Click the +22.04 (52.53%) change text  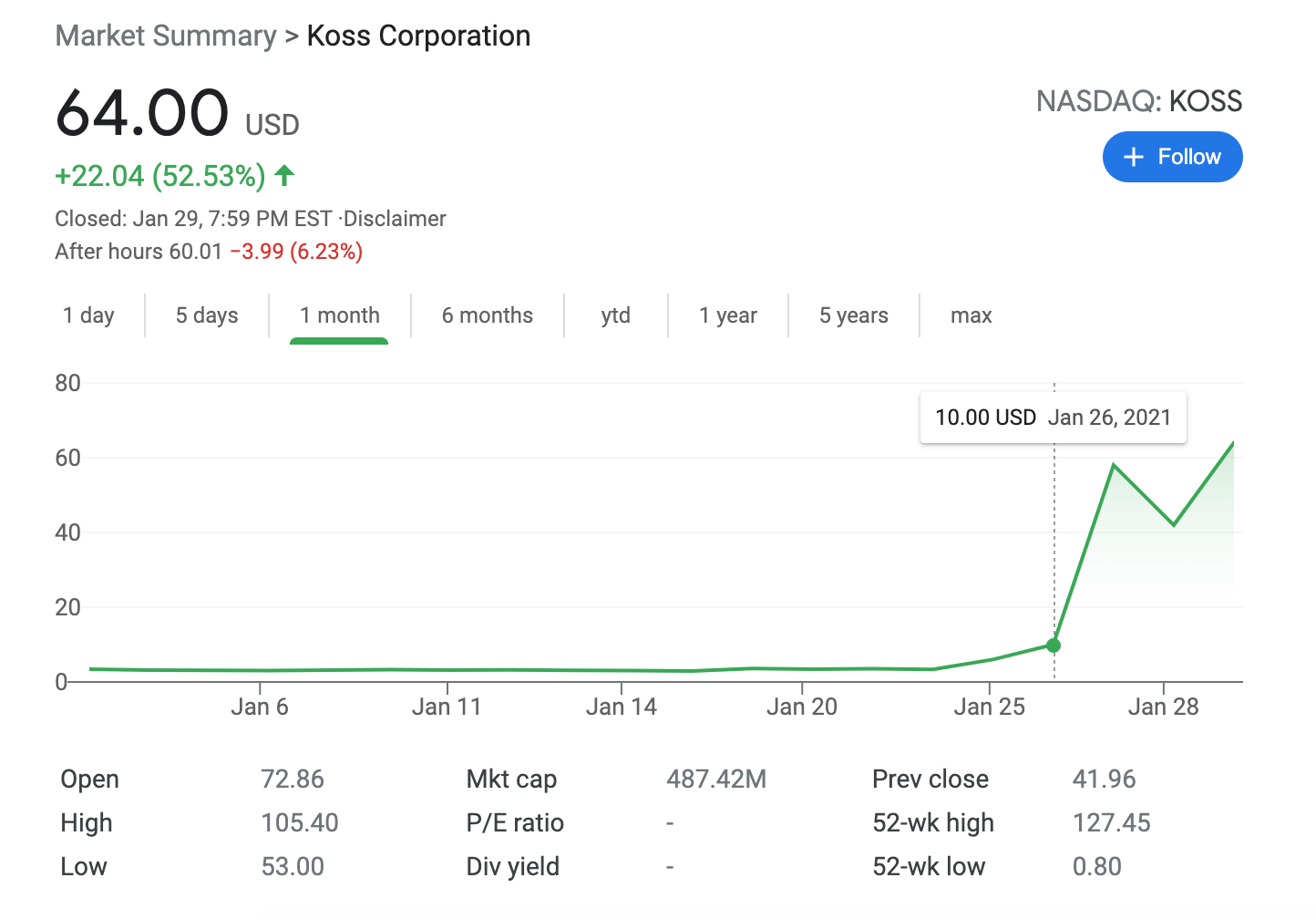(160, 175)
